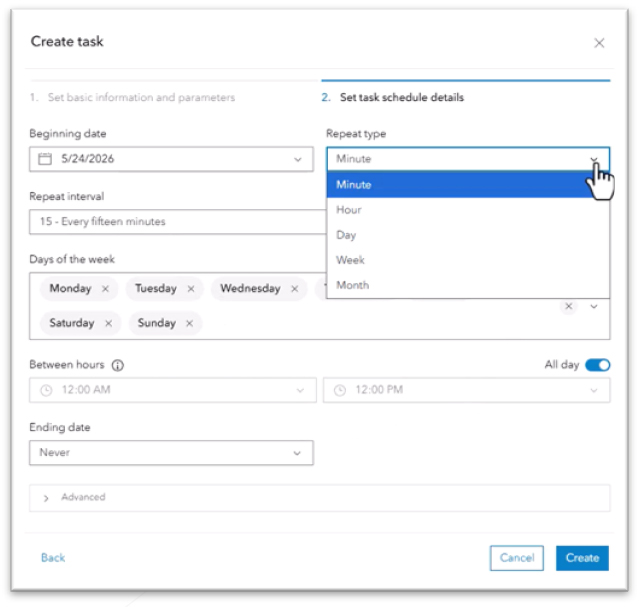639x607 pixels.
Task: Select Minute in Repeat type list
Action: tap(468, 185)
